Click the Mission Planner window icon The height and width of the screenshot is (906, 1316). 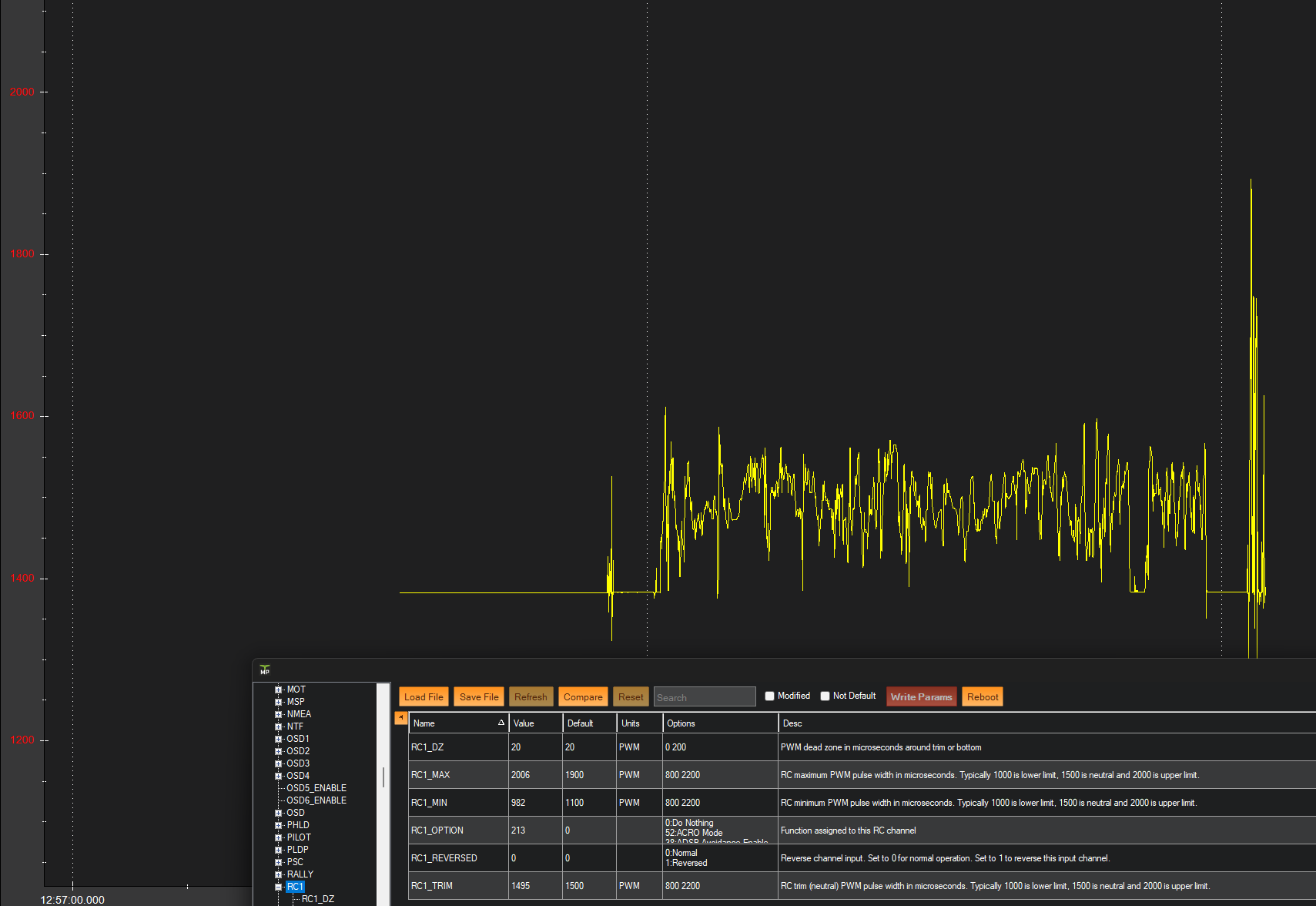(x=265, y=670)
